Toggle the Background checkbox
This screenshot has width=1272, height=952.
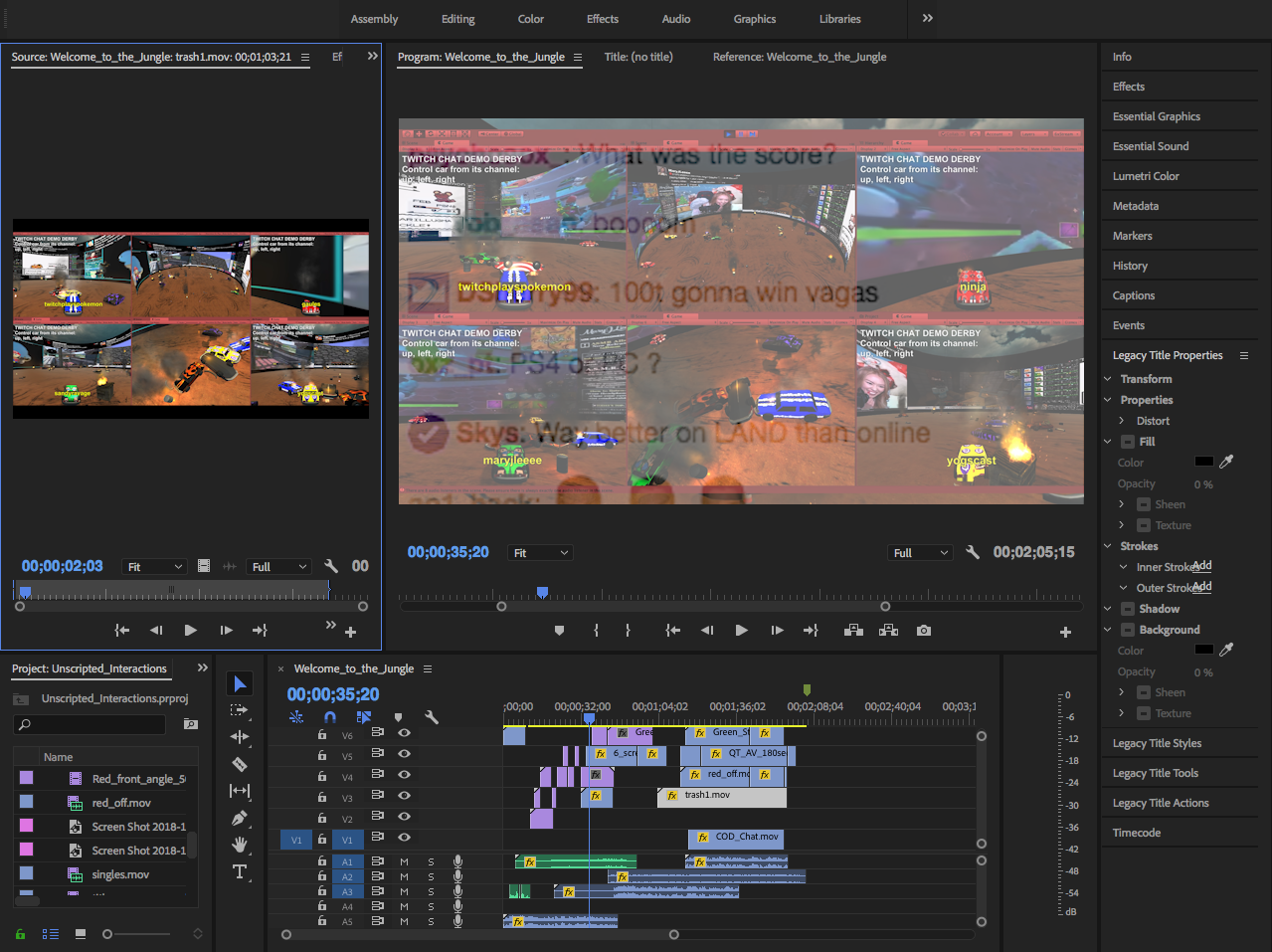click(1128, 630)
